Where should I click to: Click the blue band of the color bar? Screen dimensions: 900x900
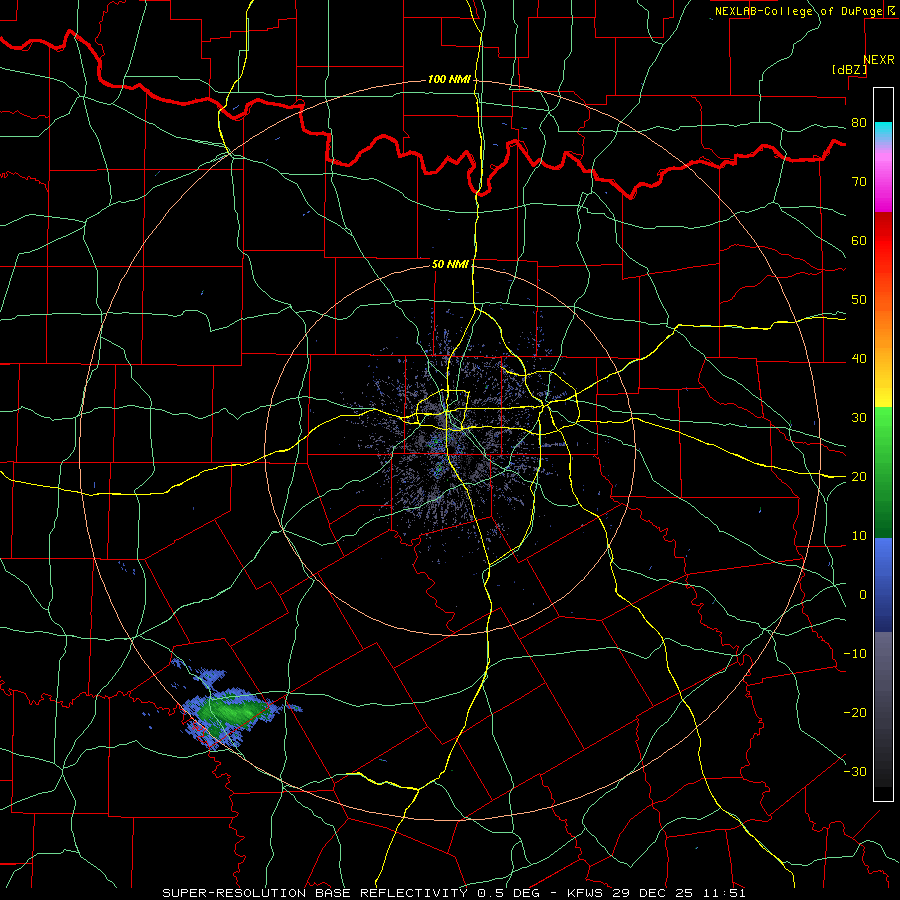coord(883,585)
